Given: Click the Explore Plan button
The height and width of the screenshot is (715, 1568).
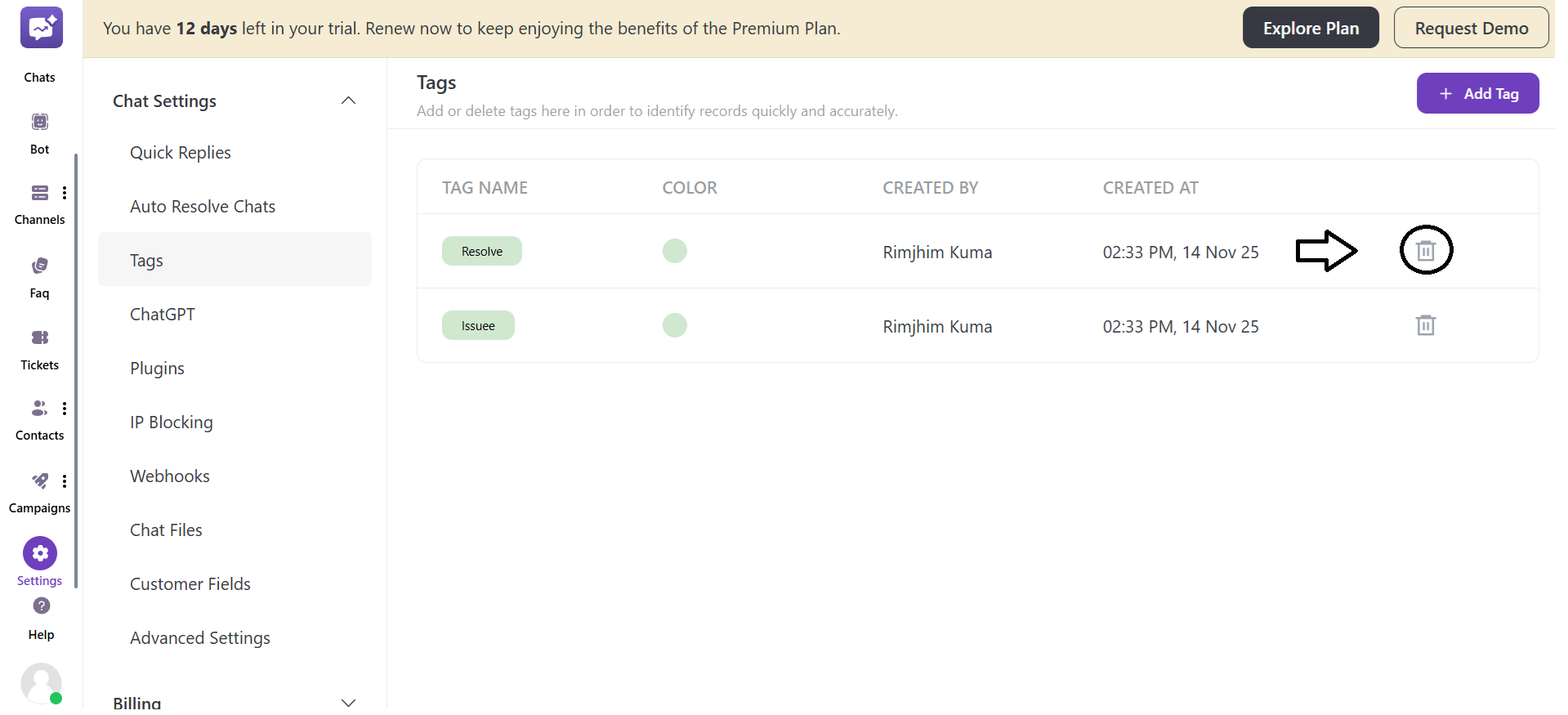Looking at the screenshot, I should click(1310, 28).
